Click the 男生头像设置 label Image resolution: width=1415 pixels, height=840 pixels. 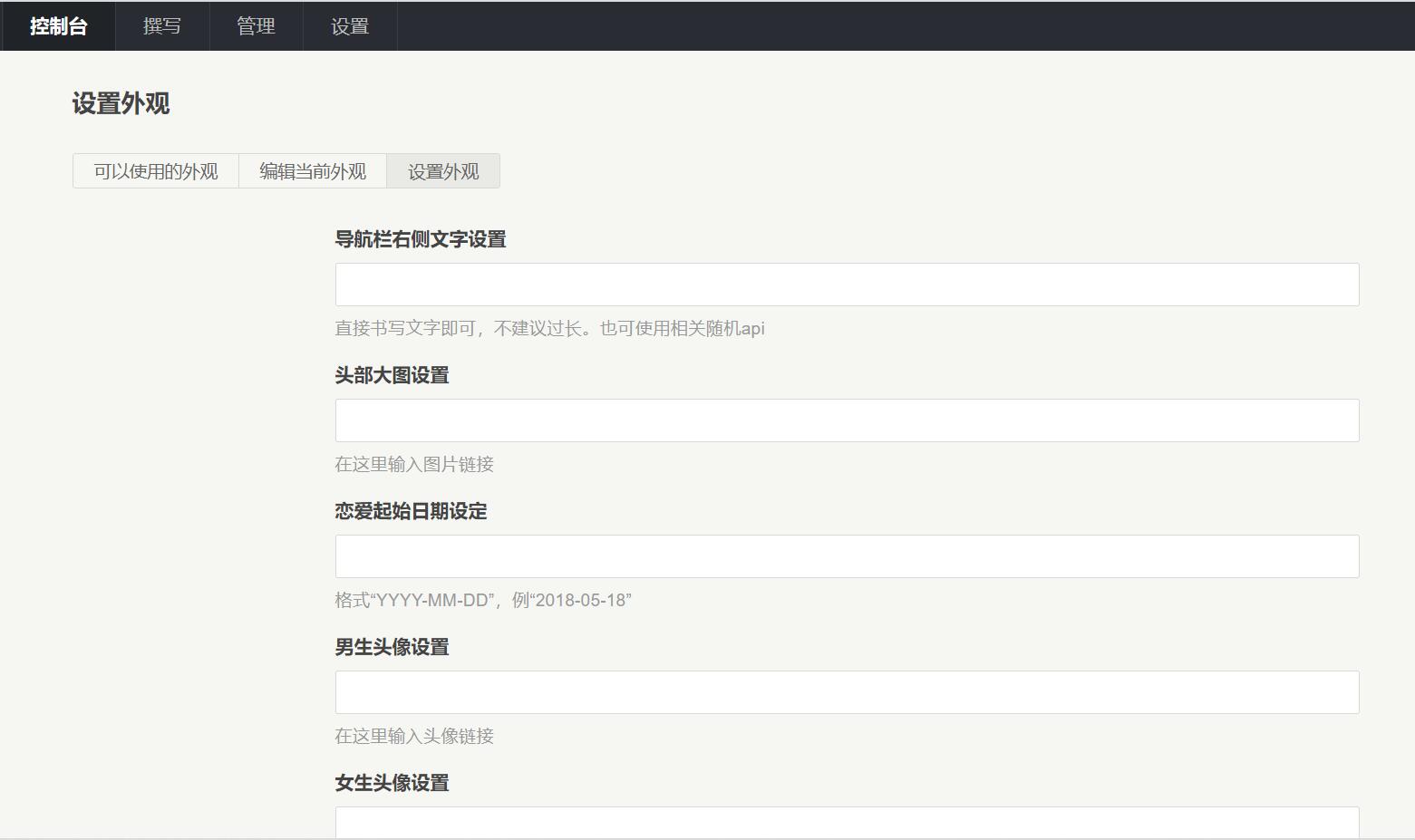point(393,647)
